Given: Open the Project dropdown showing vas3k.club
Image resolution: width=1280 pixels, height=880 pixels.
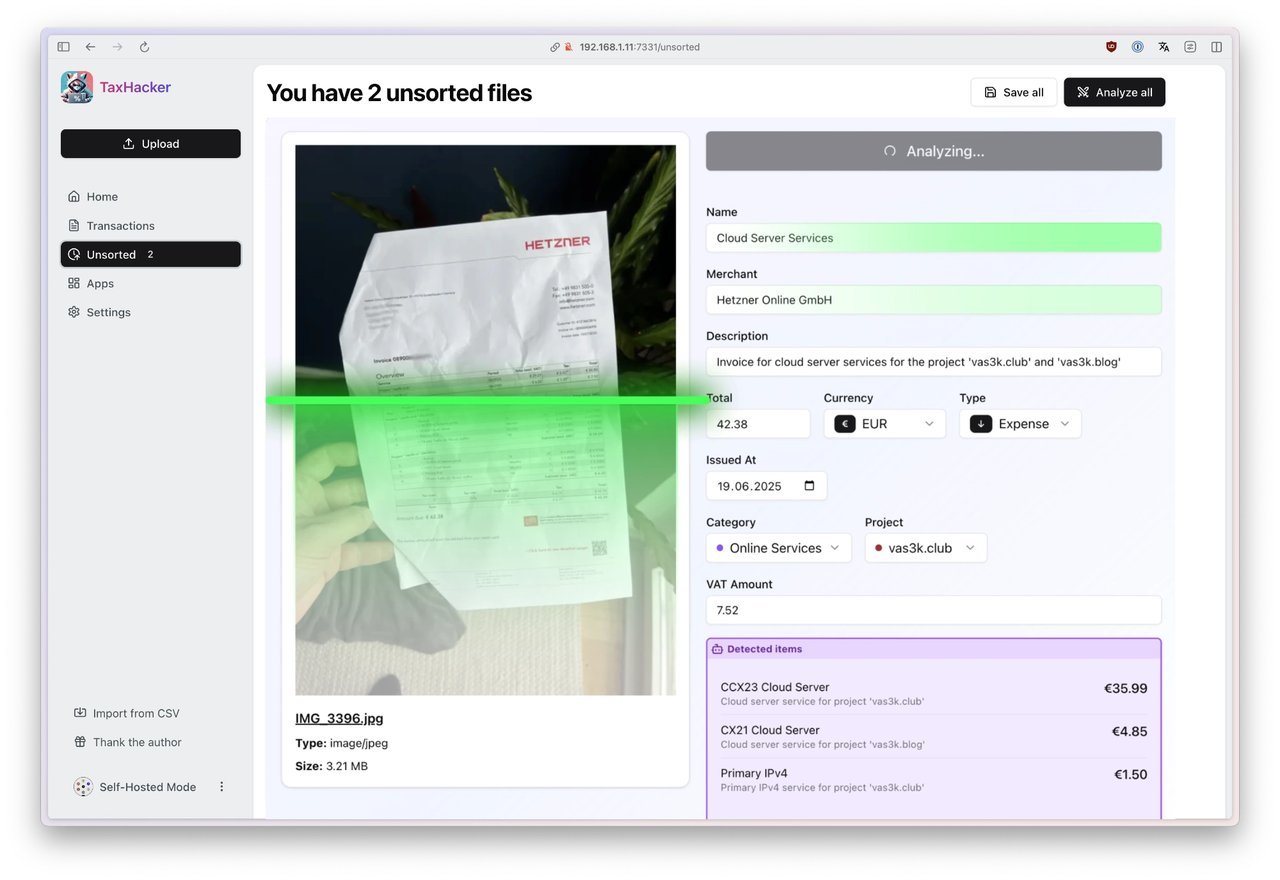Looking at the screenshot, I should [925, 547].
